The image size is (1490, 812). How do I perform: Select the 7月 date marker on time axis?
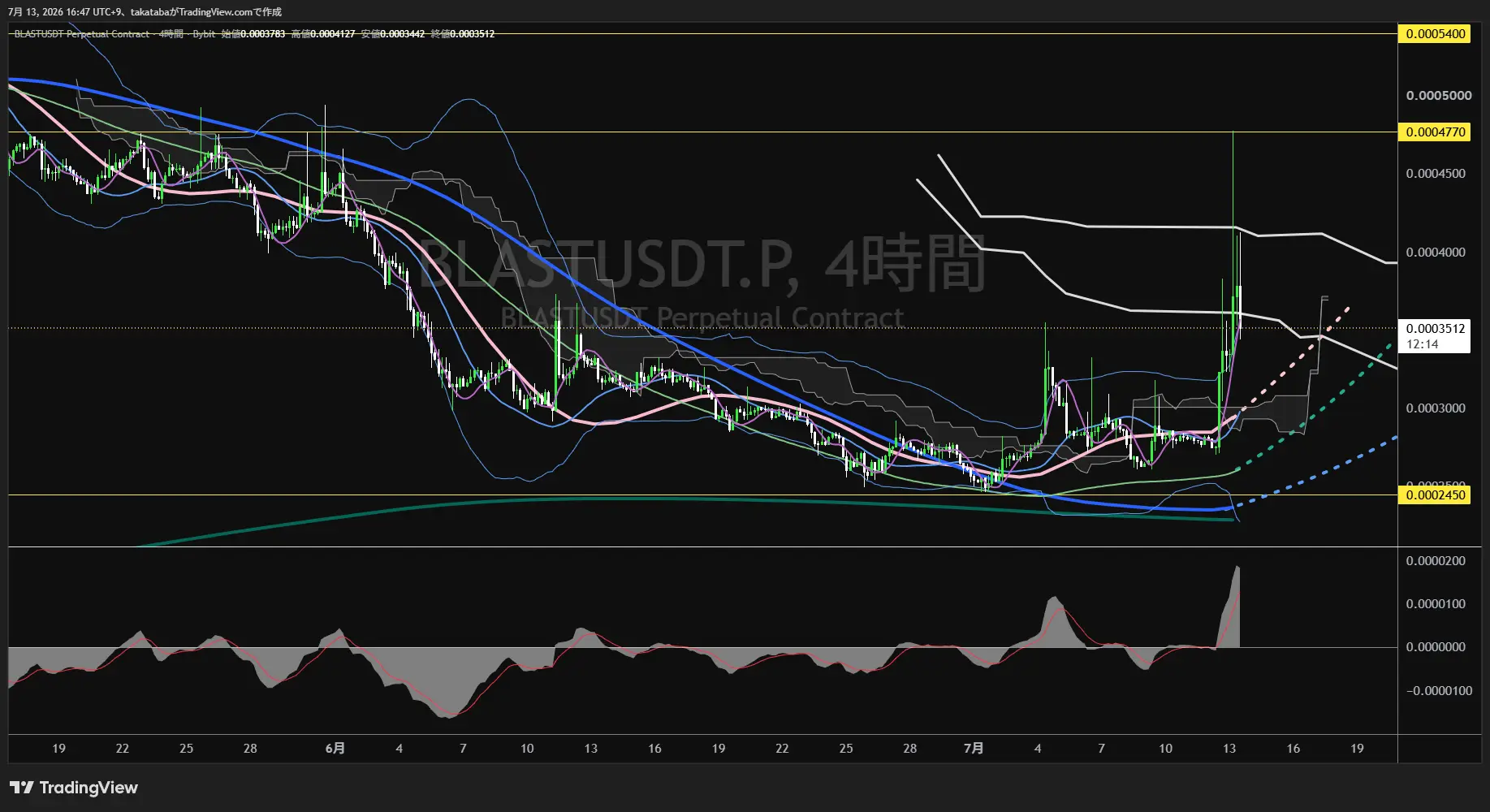click(x=974, y=749)
